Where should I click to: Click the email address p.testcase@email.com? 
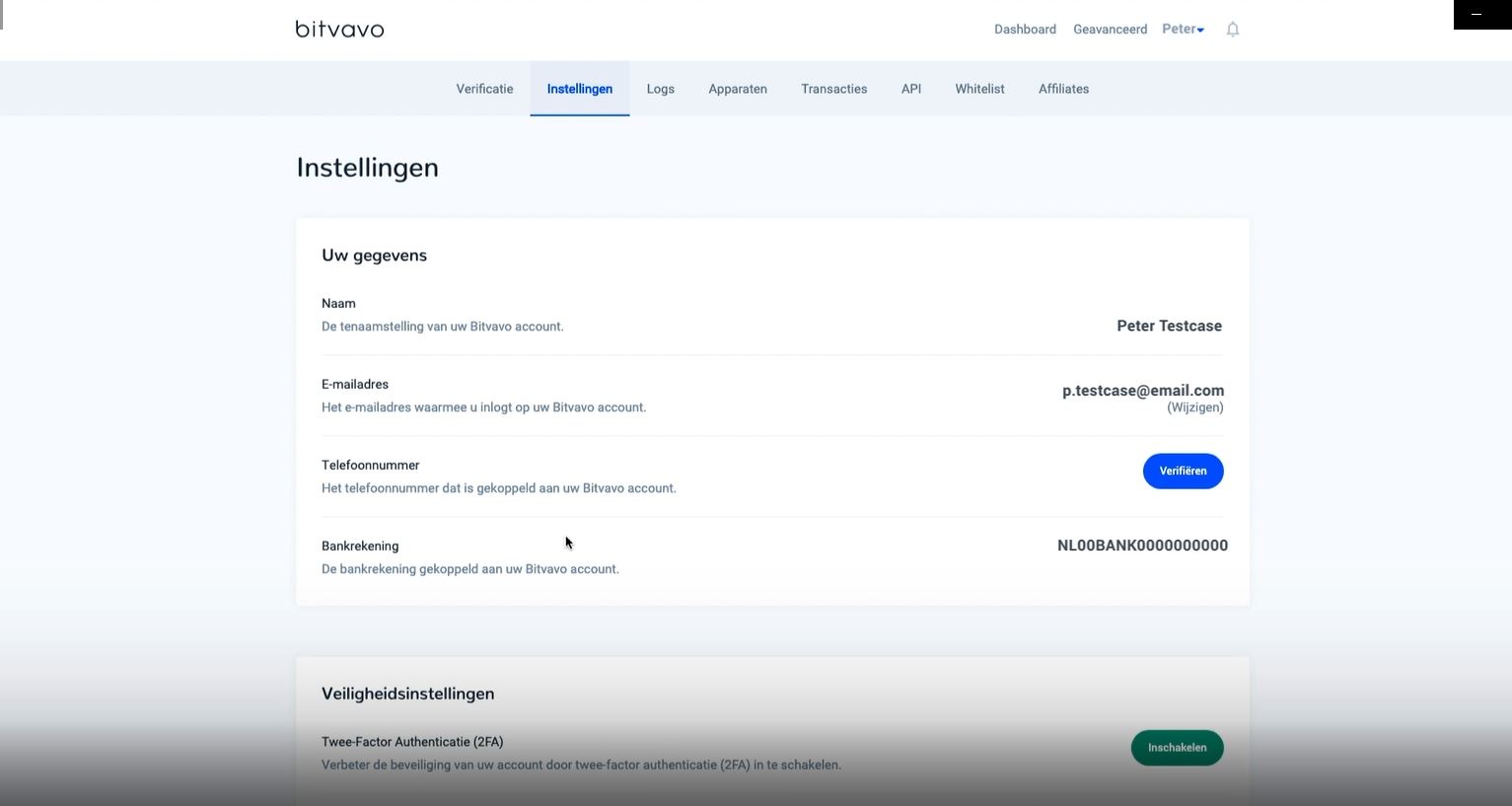point(1142,391)
